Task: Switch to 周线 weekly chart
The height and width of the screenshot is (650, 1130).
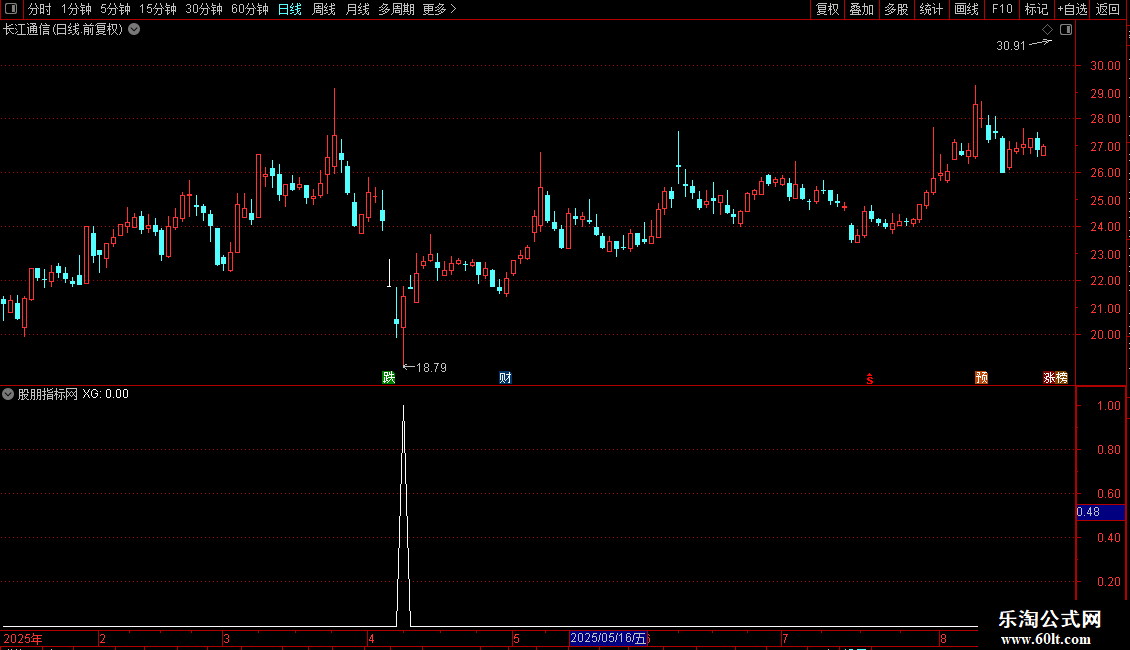Action: click(x=324, y=9)
